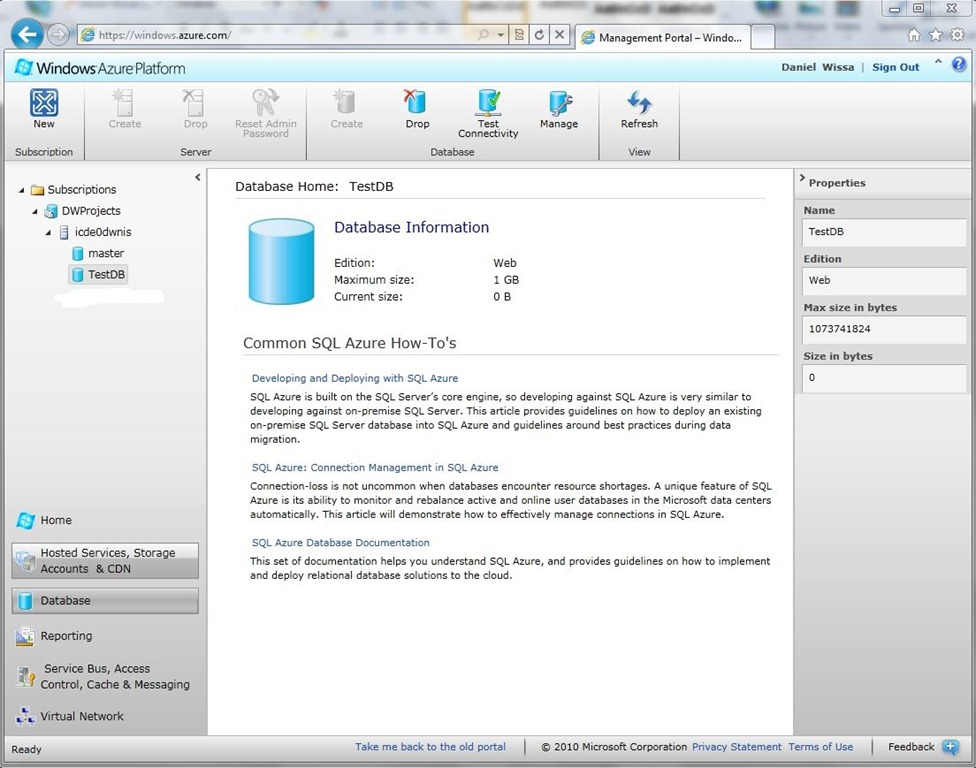
Task: Click the search magnifier in address bar
Action: click(x=483, y=35)
